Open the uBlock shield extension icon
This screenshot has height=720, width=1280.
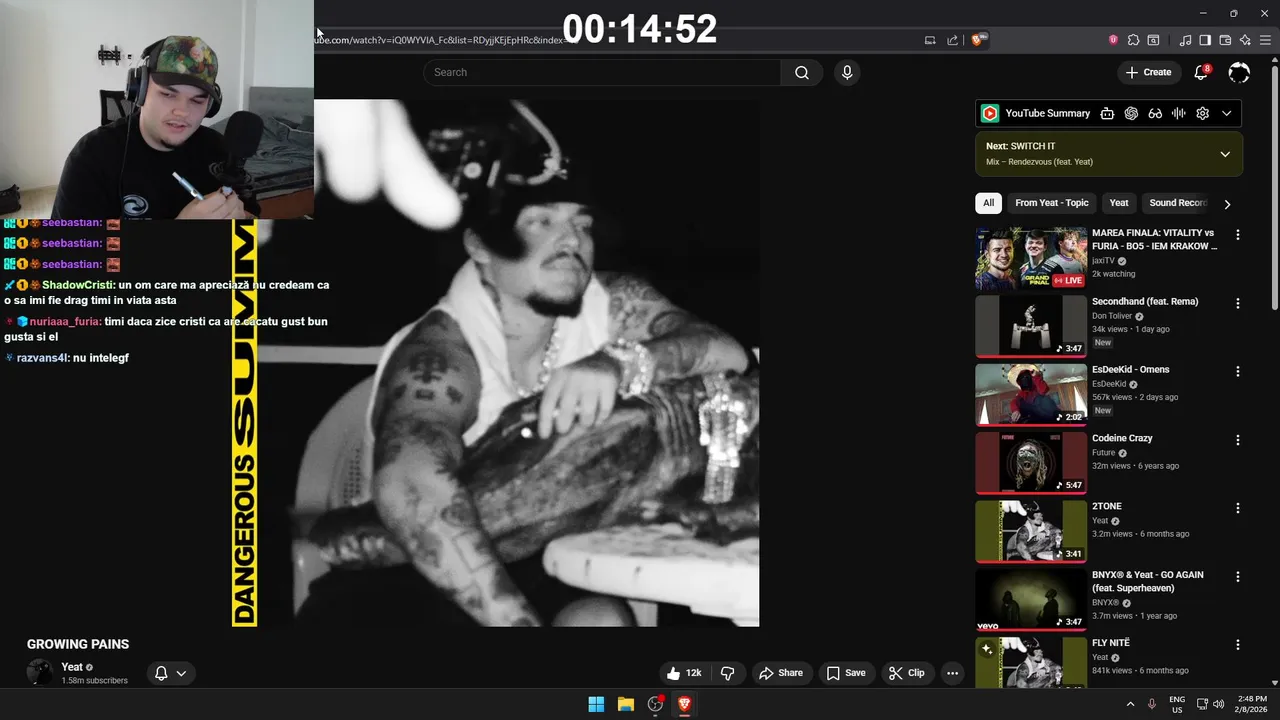click(1113, 40)
